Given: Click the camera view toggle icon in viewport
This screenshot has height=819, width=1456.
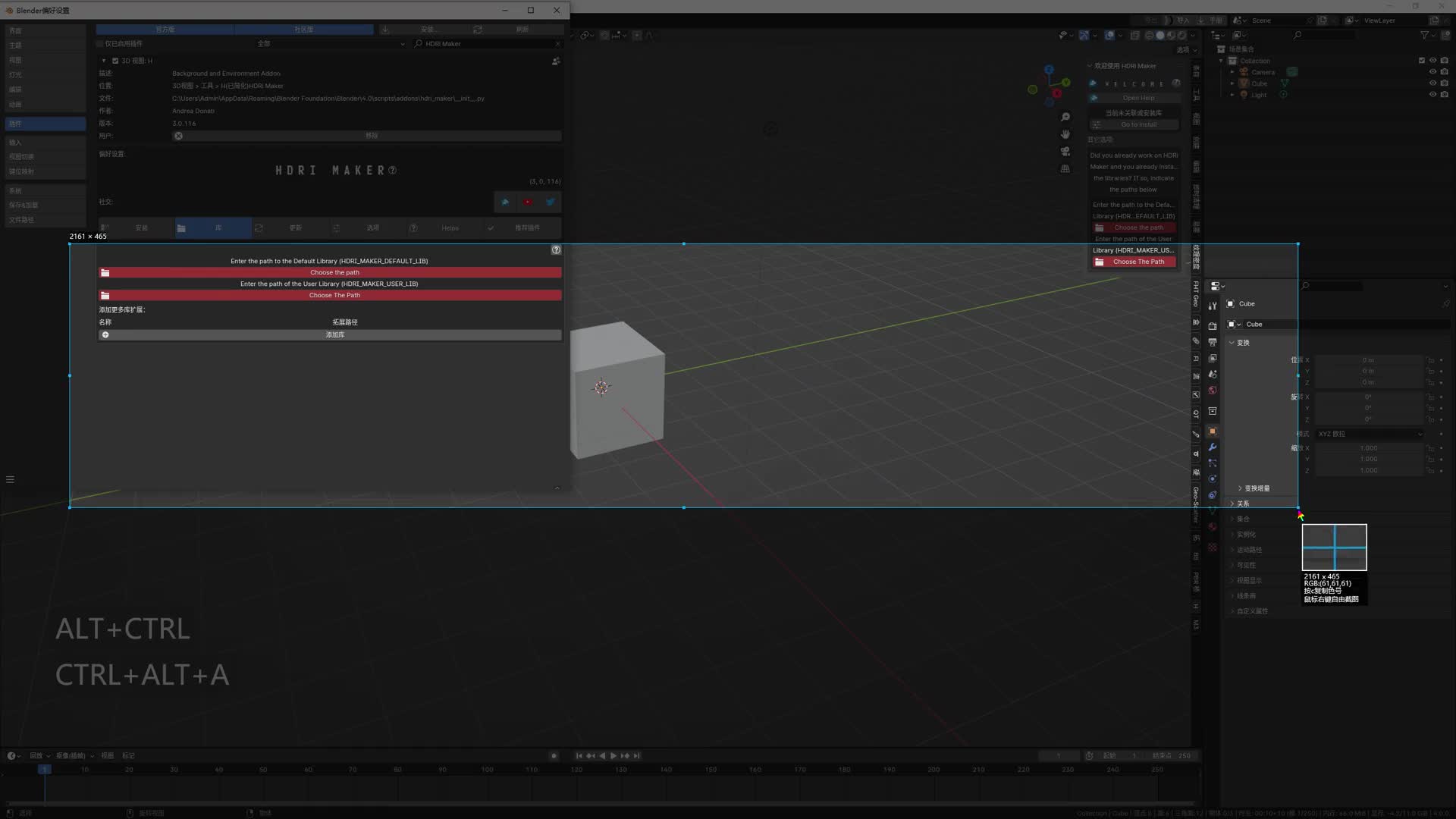Looking at the screenshot, I should pyautogui.click(x=1065, y=152).
